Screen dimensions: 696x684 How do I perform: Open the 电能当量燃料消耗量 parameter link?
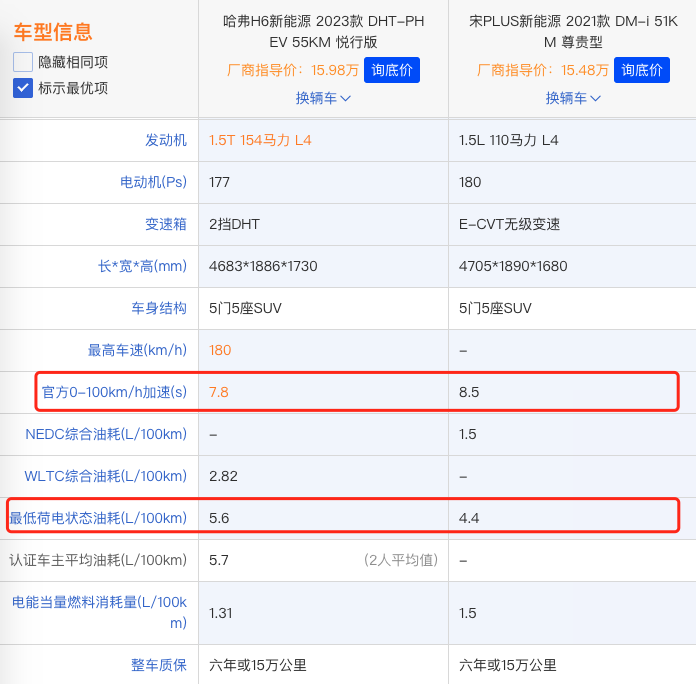(99, 613)
